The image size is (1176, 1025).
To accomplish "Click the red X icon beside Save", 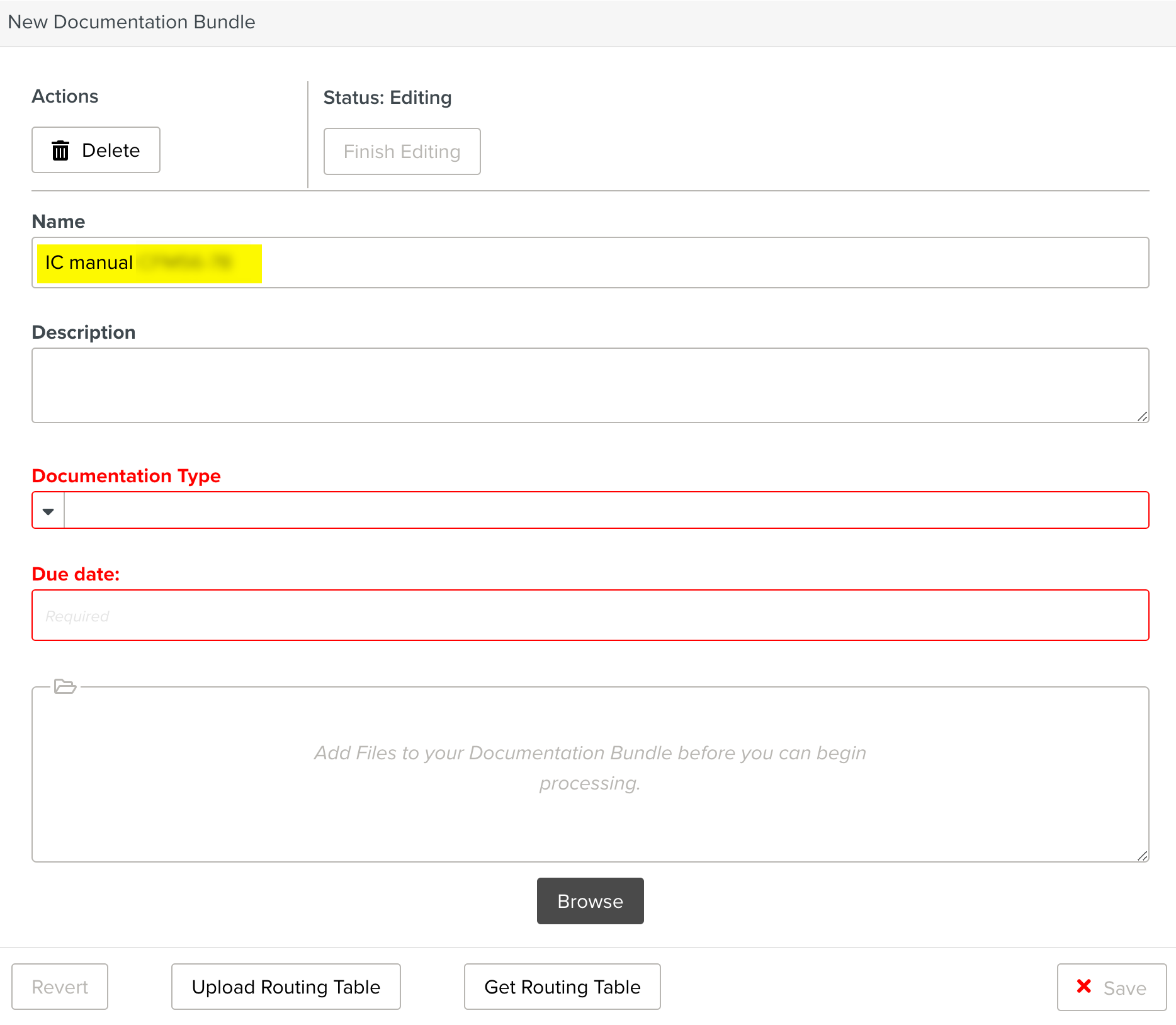I will 1083,986.
